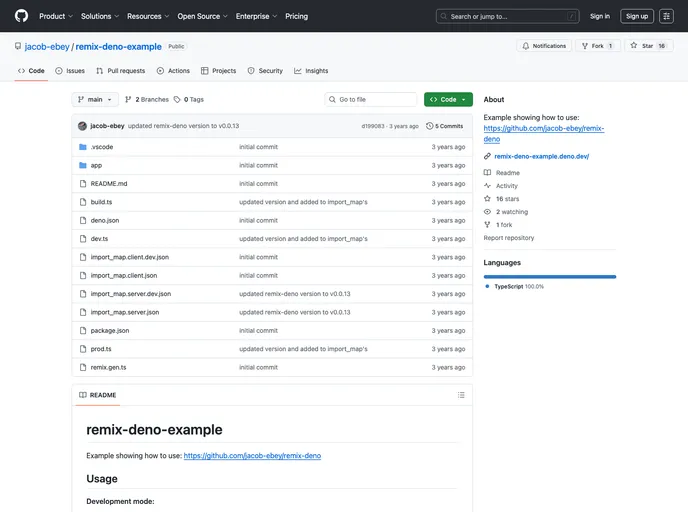Open prod.ts file
This screenshot has height=512, width=688.
pos(101,349)
